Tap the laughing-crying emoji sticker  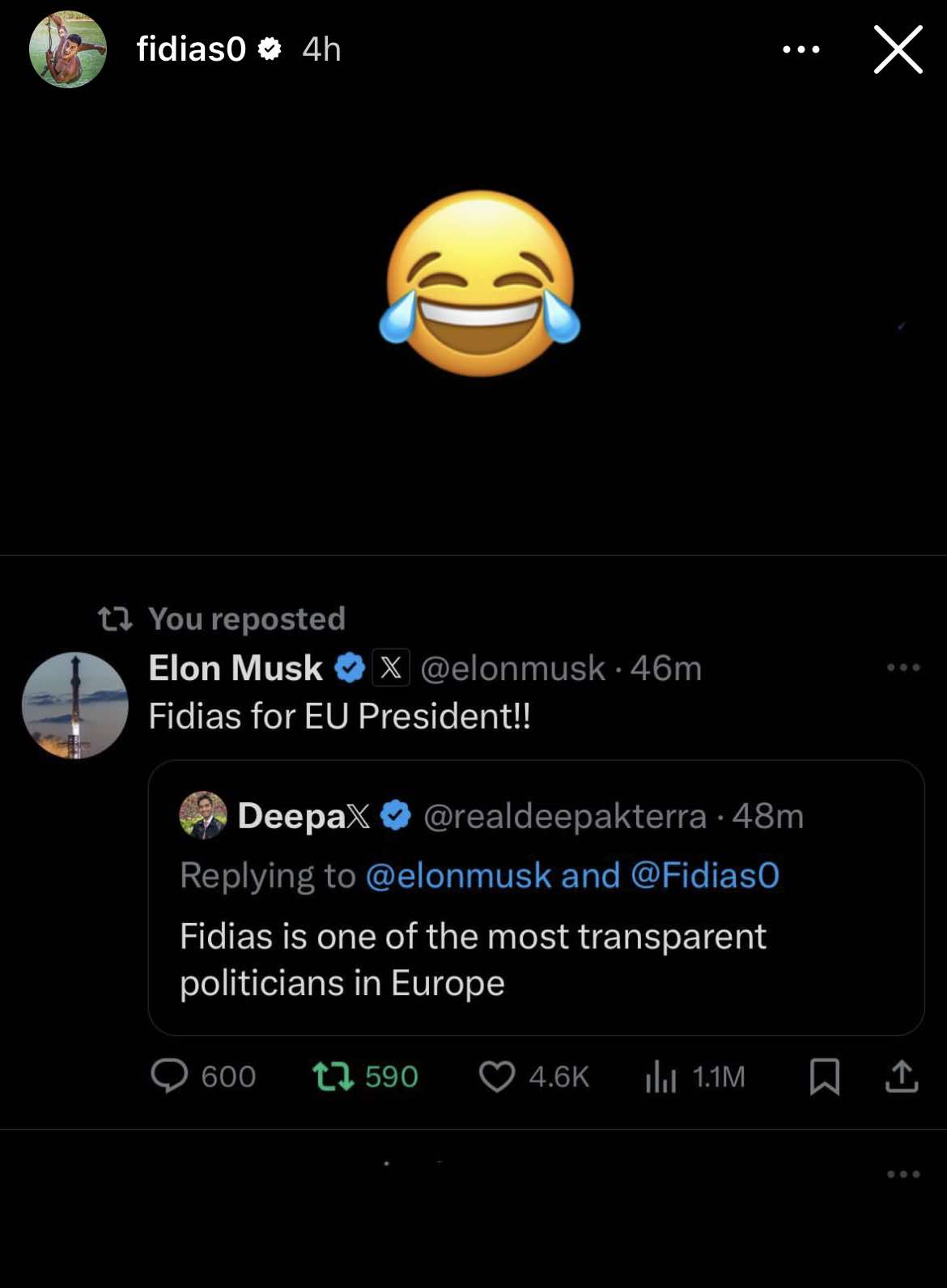[480, 283]
